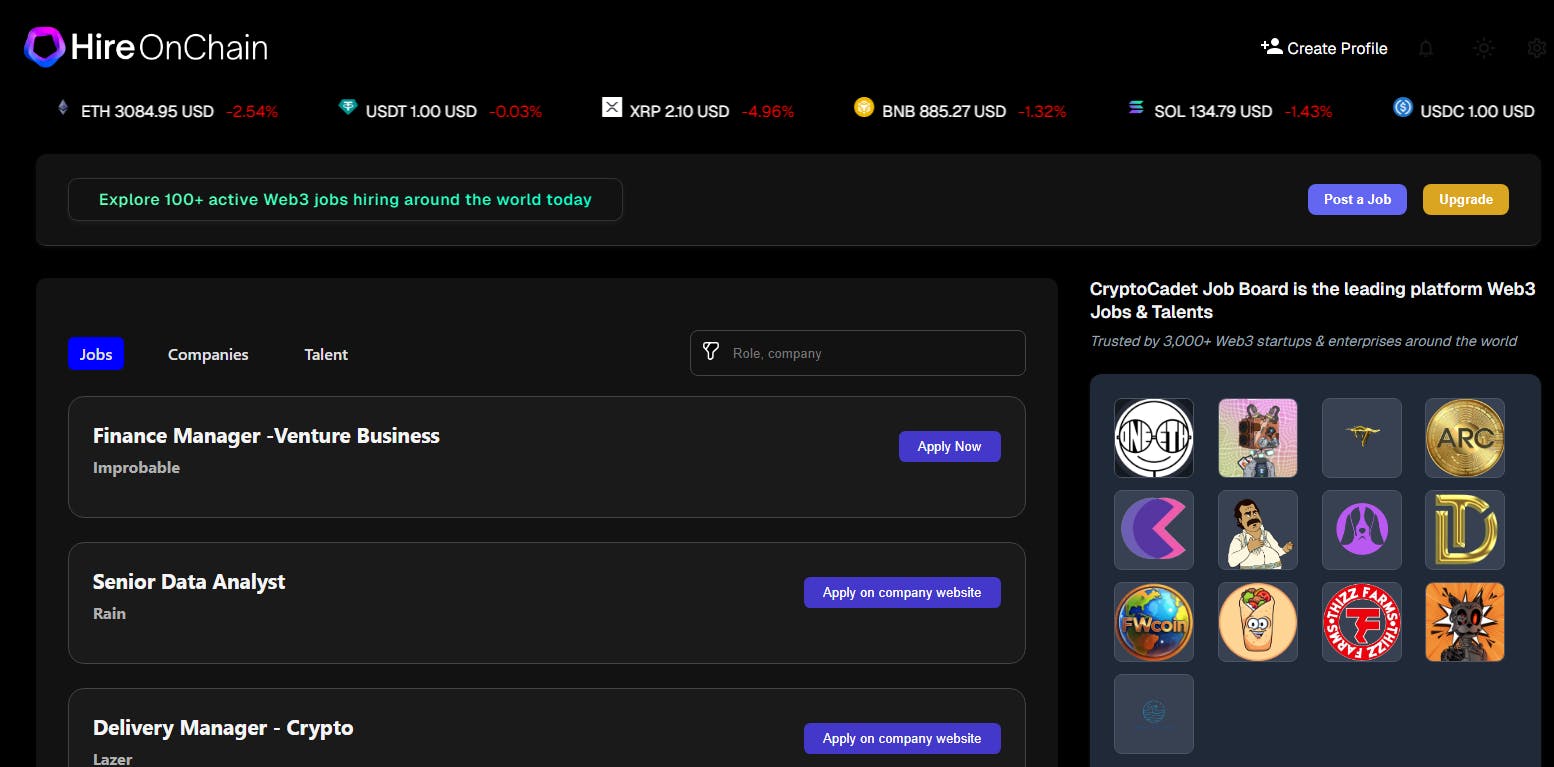This screenshot has width=1554, height=767.
Task: Open the gold TD letters logo thumbnail
Action: pos(1465,530)
